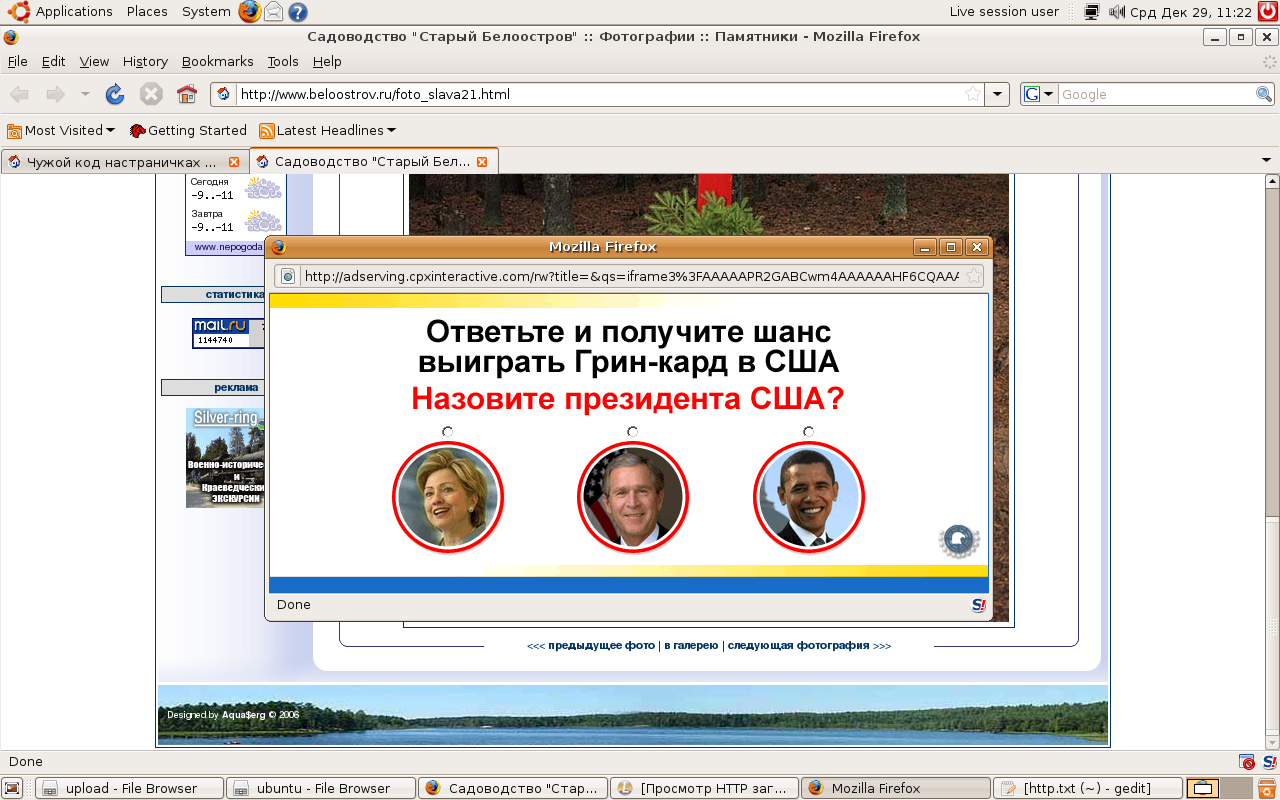Select the radio button above the right portrait

click(x=808, y=432)
